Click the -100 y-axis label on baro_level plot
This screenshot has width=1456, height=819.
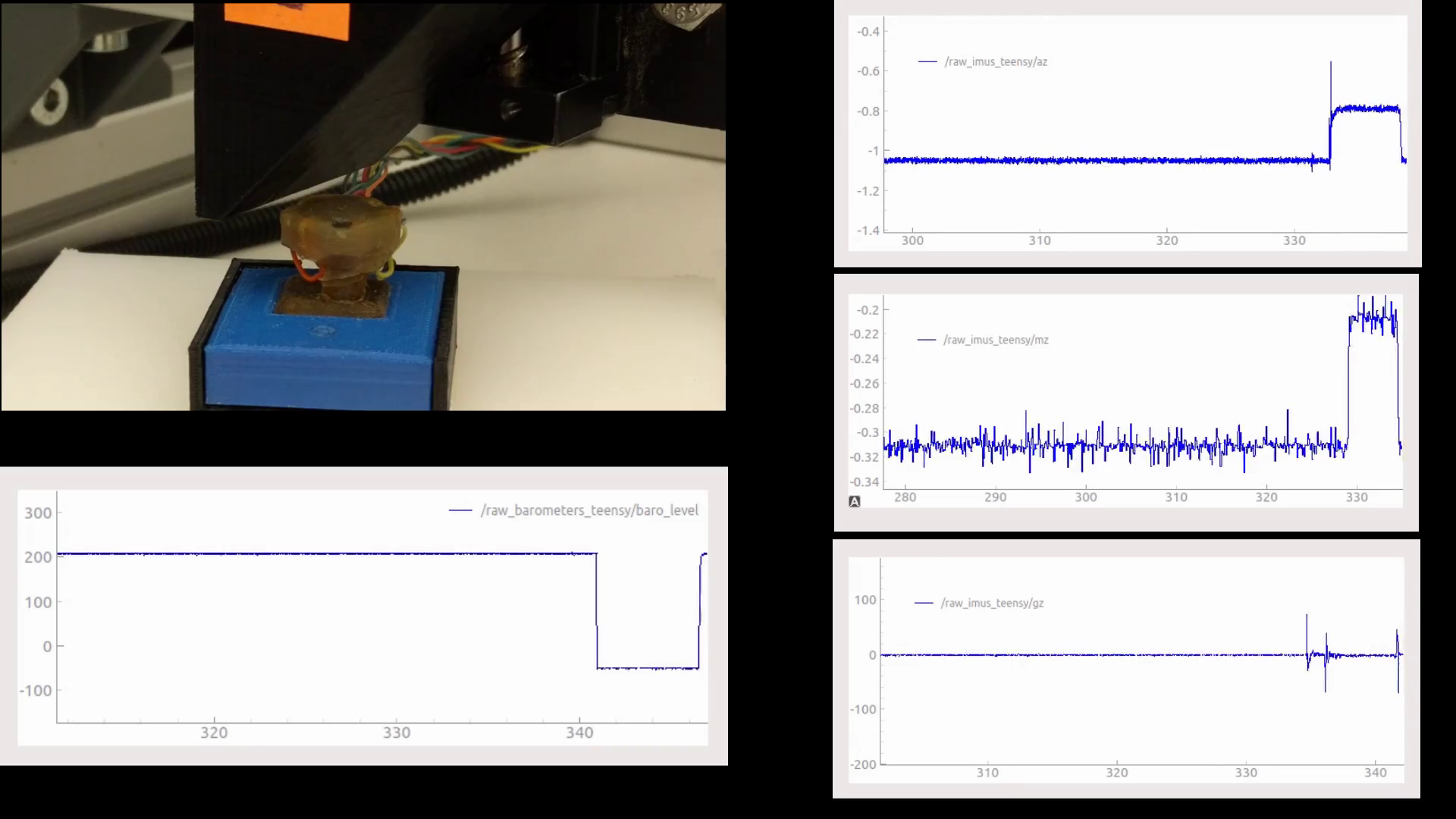pyautogui.click(x=36, y=691)
